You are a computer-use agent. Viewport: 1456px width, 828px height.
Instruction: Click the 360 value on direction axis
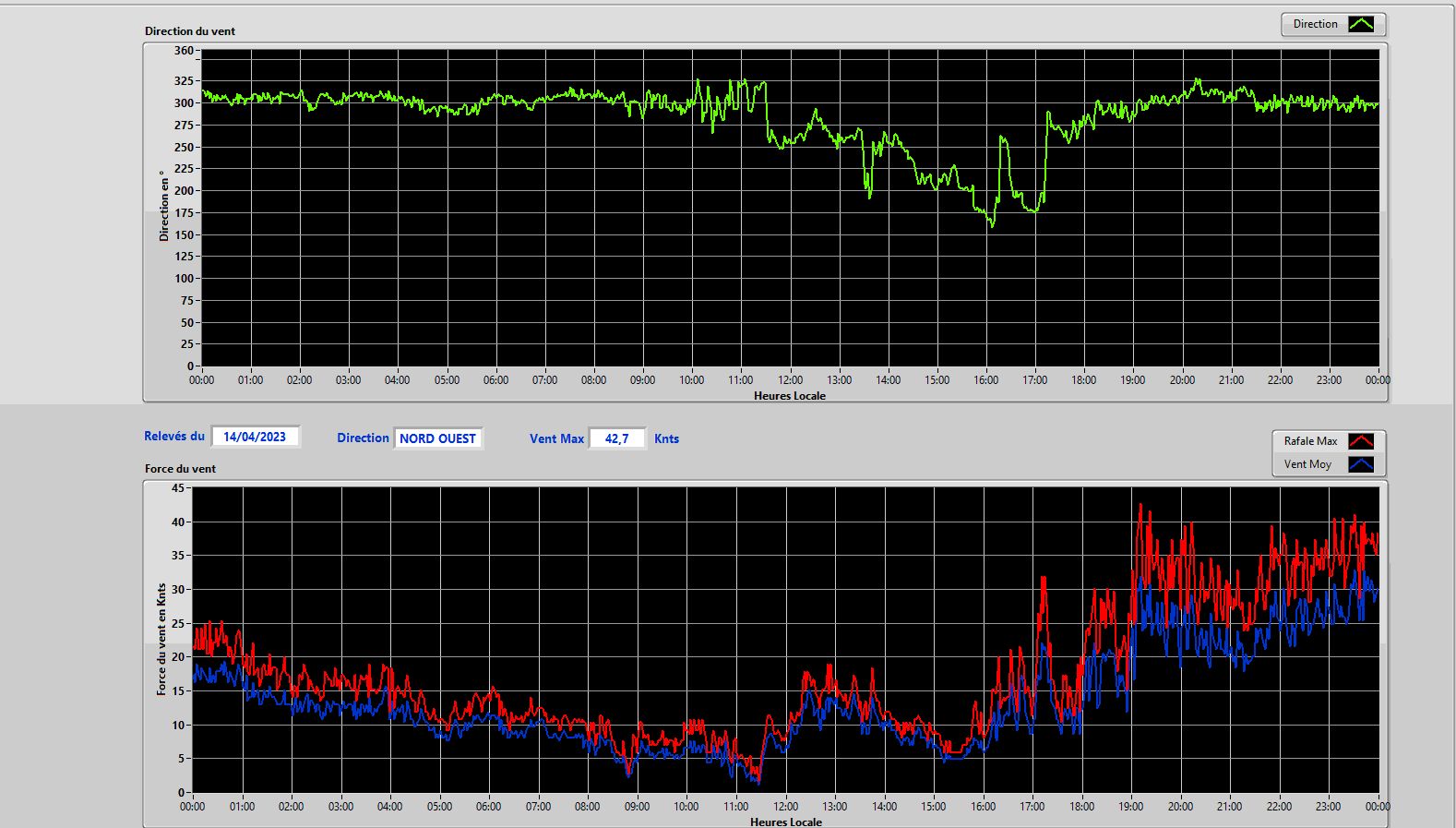click(x=184, y=51)
